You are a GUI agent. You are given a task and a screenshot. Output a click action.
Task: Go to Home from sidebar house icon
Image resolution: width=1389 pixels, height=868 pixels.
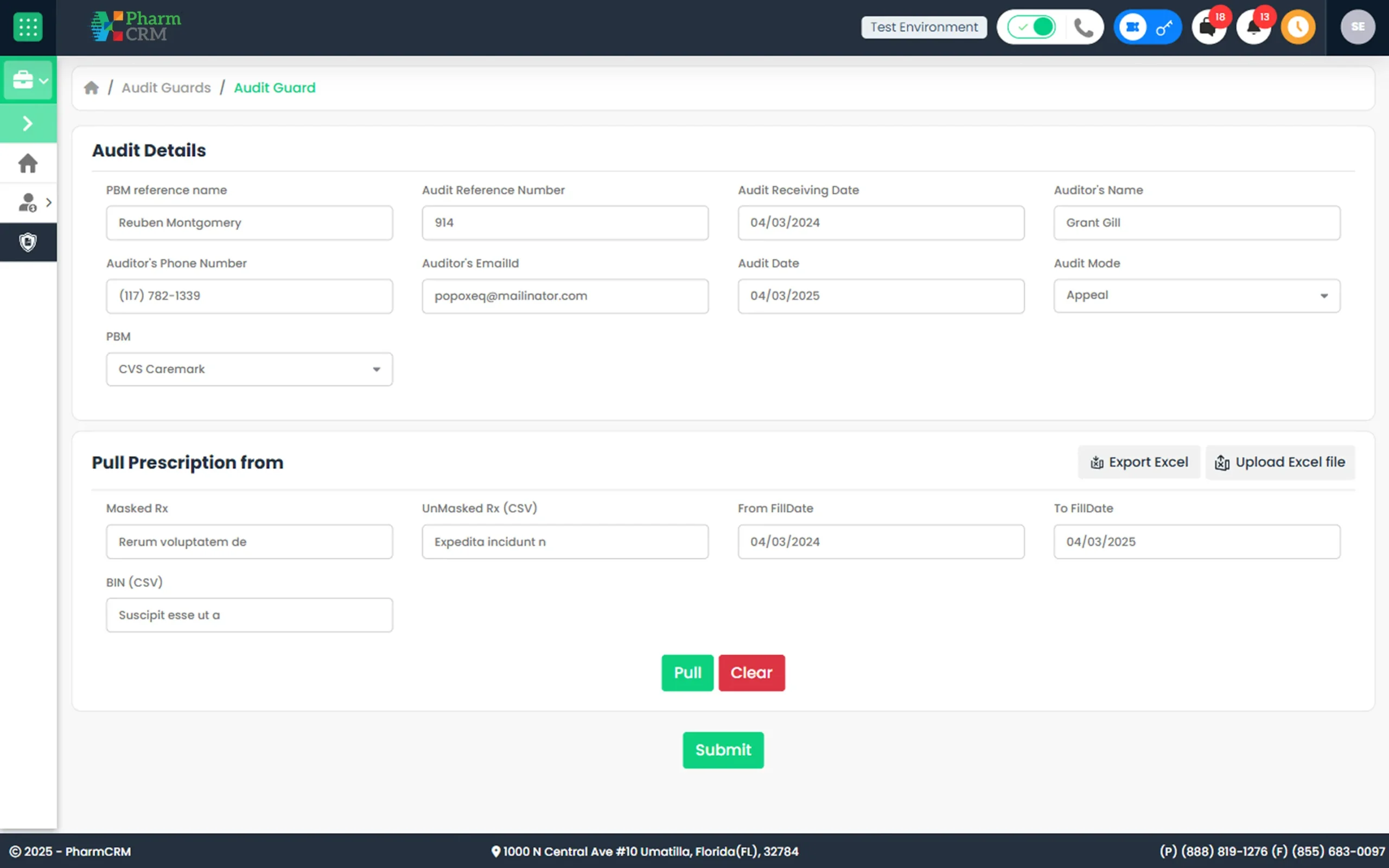(x=28, y=163)
